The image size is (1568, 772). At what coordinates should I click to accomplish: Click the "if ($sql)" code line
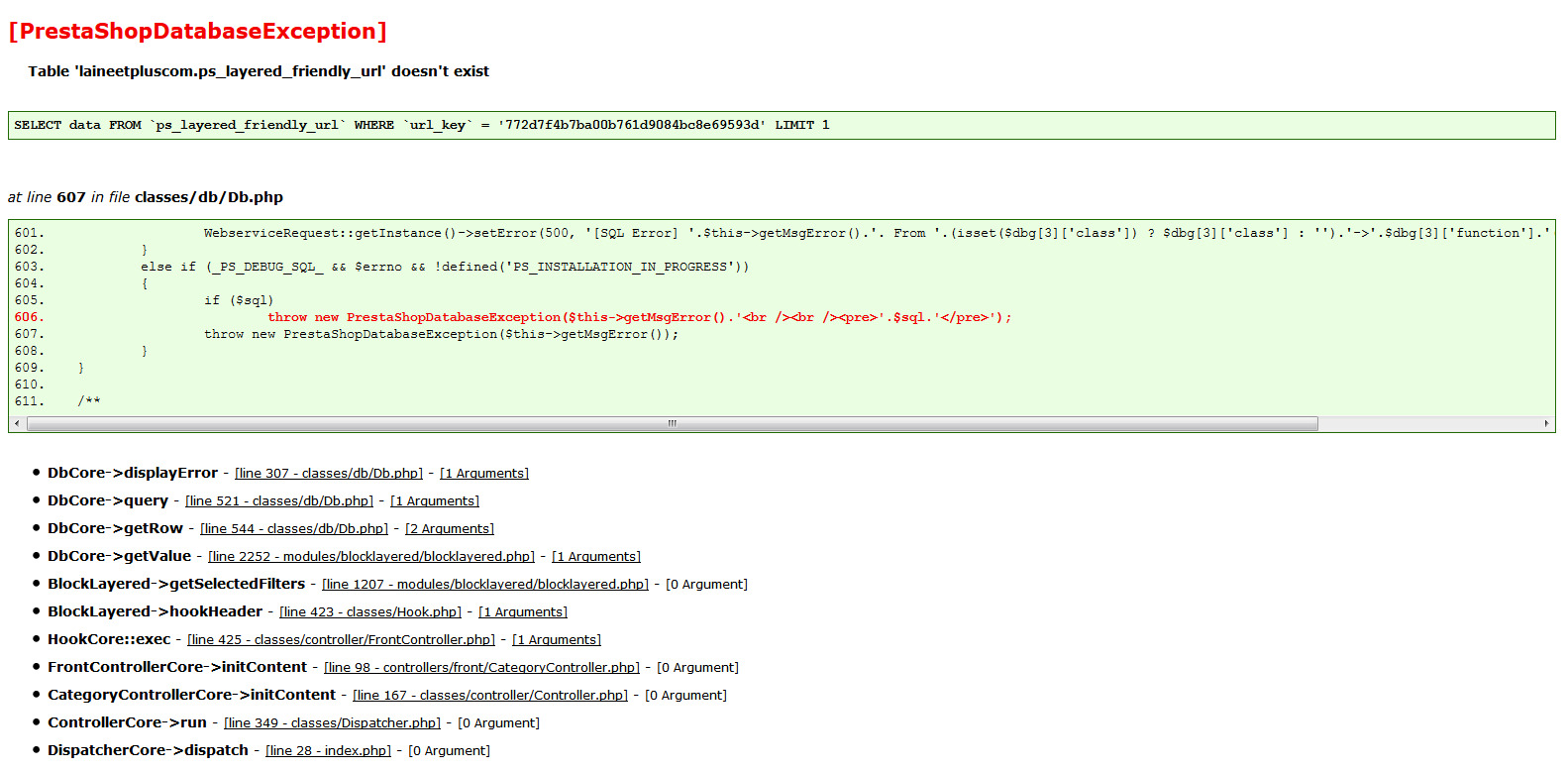pos(239,300)
